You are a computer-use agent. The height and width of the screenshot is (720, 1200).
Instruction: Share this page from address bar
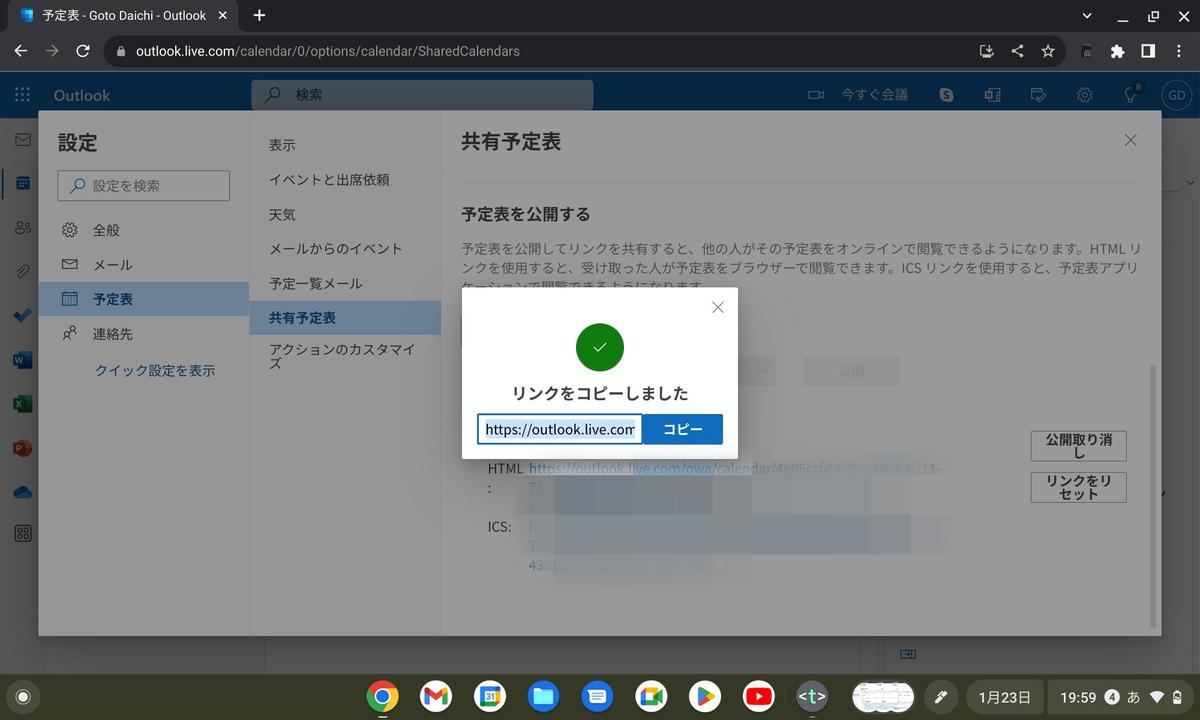[1017, 51]
